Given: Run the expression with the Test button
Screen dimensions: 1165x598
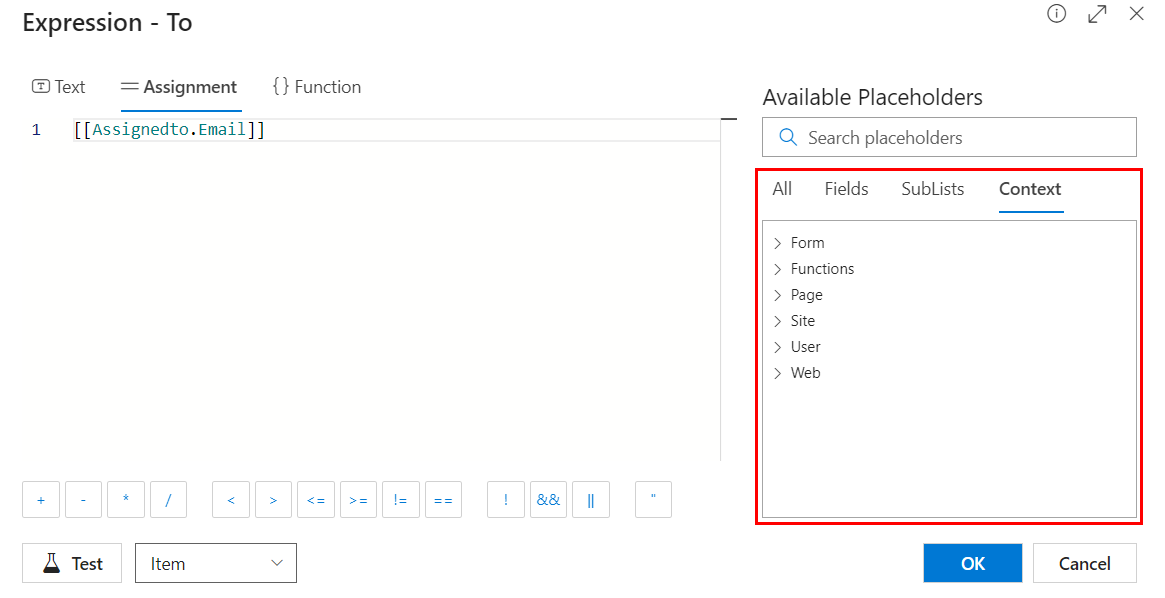Looking at the screenshot, I should [x=72, y=563].
